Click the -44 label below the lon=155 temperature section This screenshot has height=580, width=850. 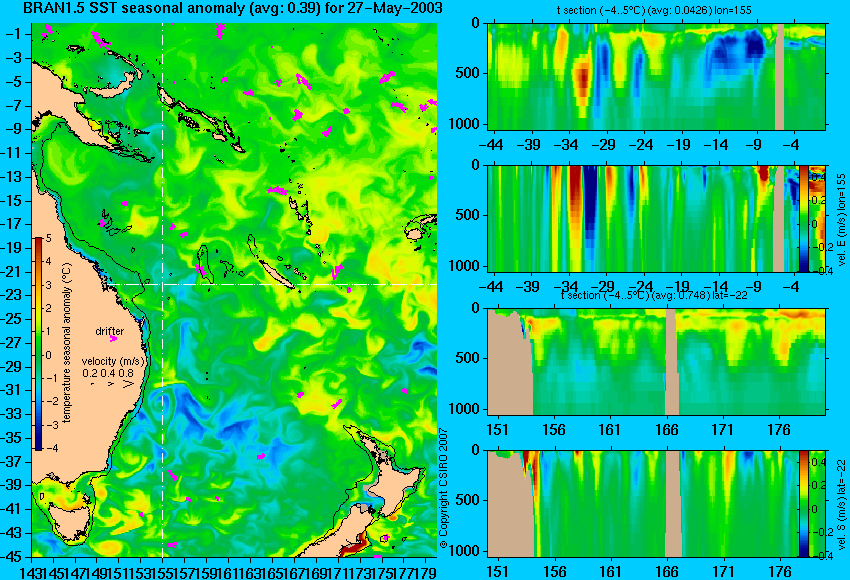492,145
